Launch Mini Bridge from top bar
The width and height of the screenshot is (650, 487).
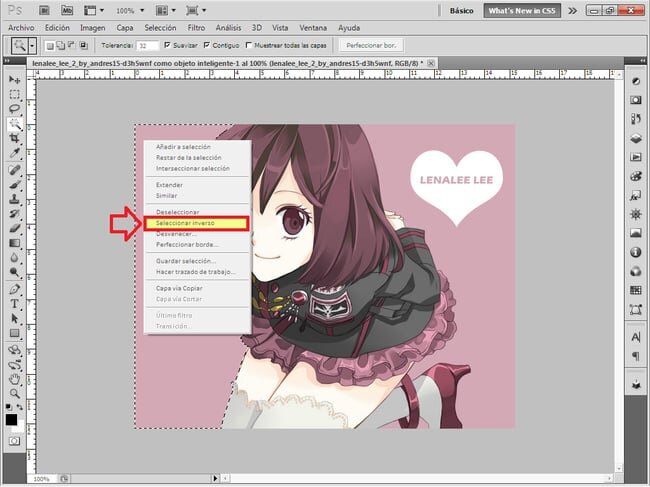[67, 10]
